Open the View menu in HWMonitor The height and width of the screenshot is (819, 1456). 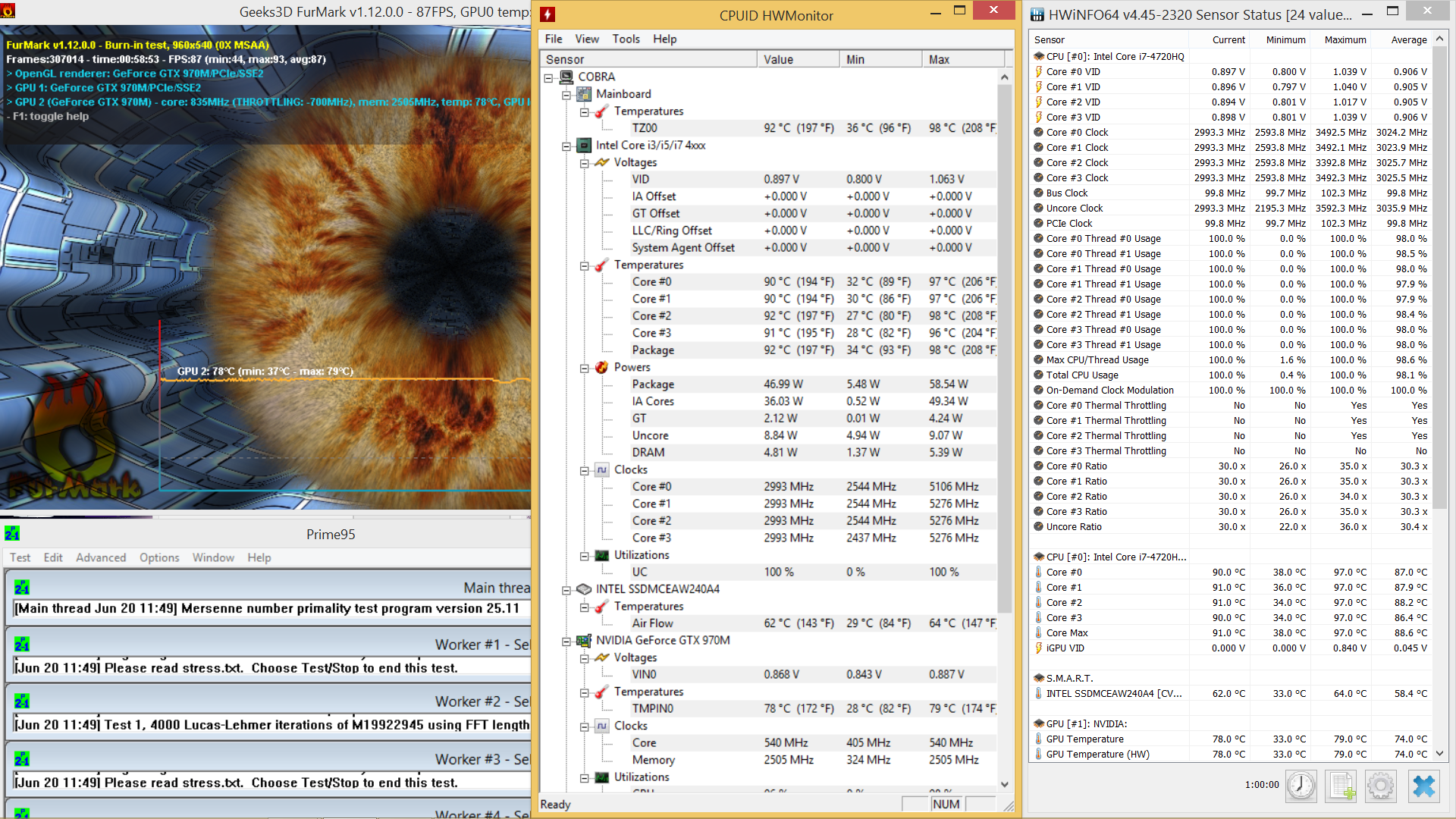587,39
